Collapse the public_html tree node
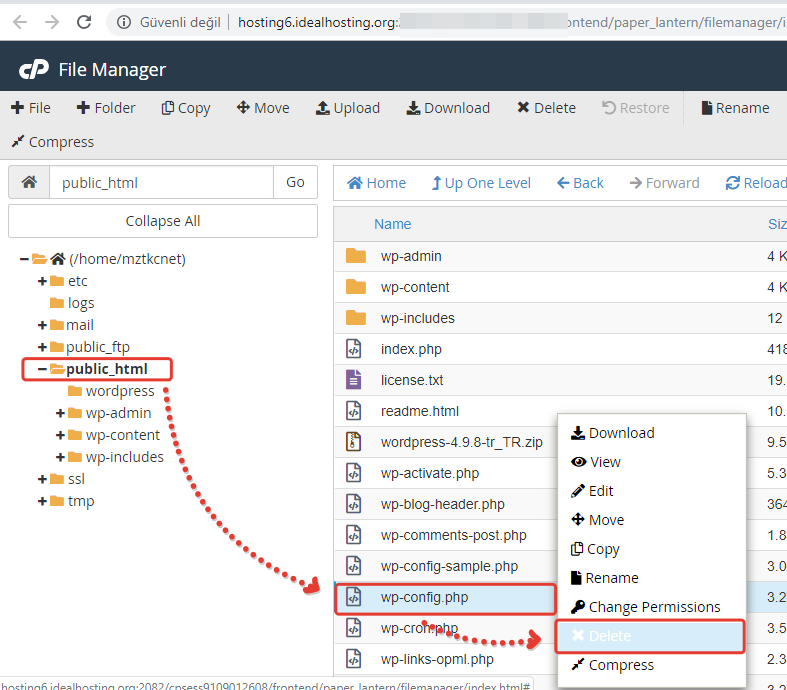The image size is (787, 690). click(42, 369)
